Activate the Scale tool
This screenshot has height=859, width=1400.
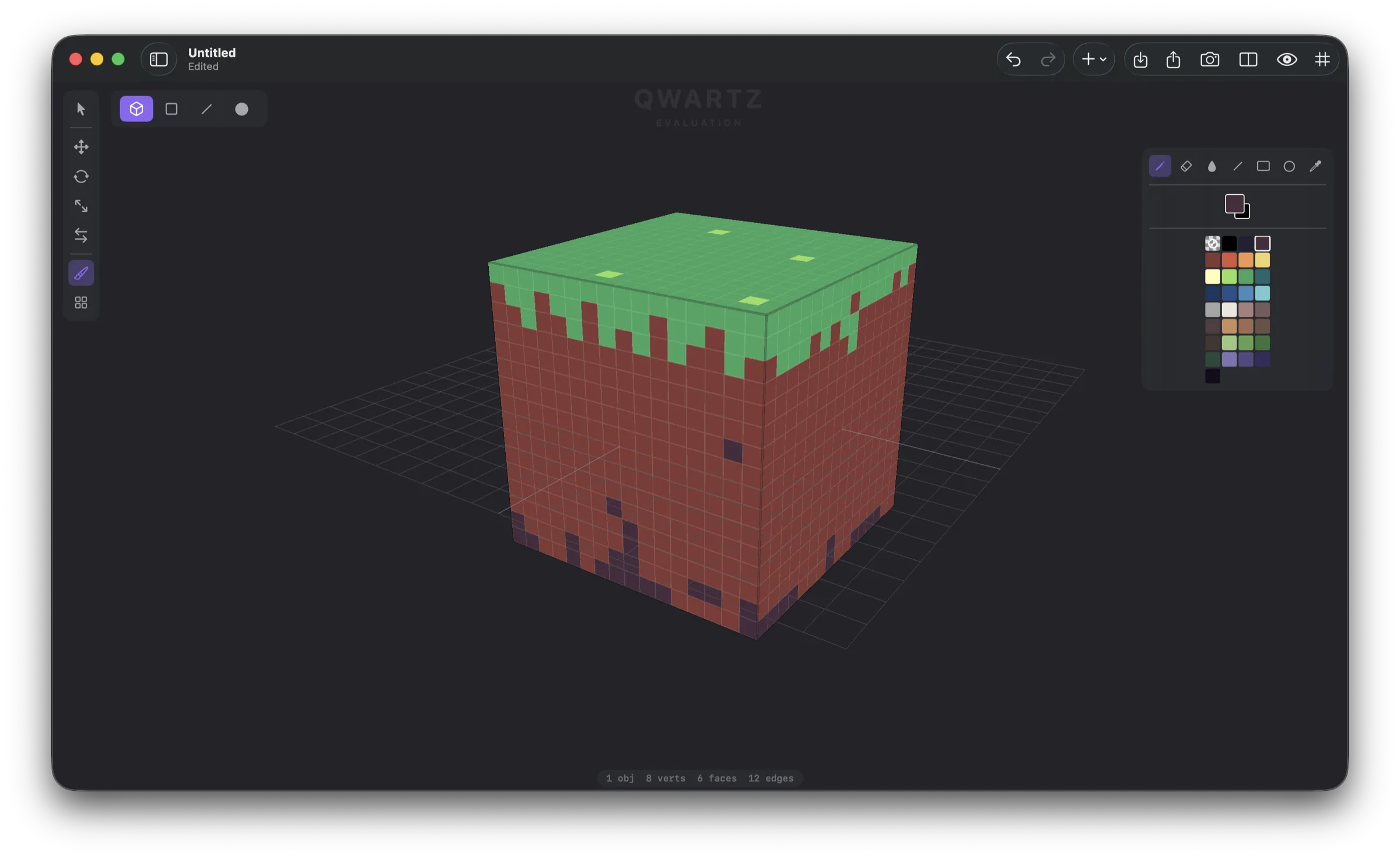point(81,206)
